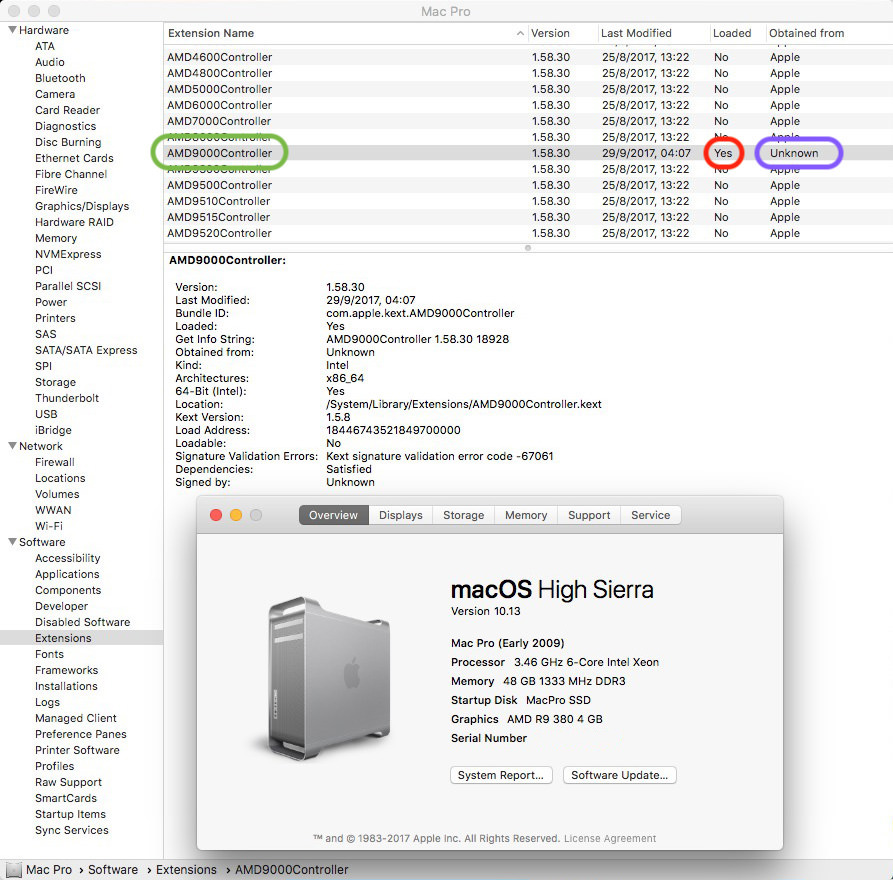The height and width of the screenshot is (880, 893).
Task: Click the System Report... button
Action: tap(501, 775)
